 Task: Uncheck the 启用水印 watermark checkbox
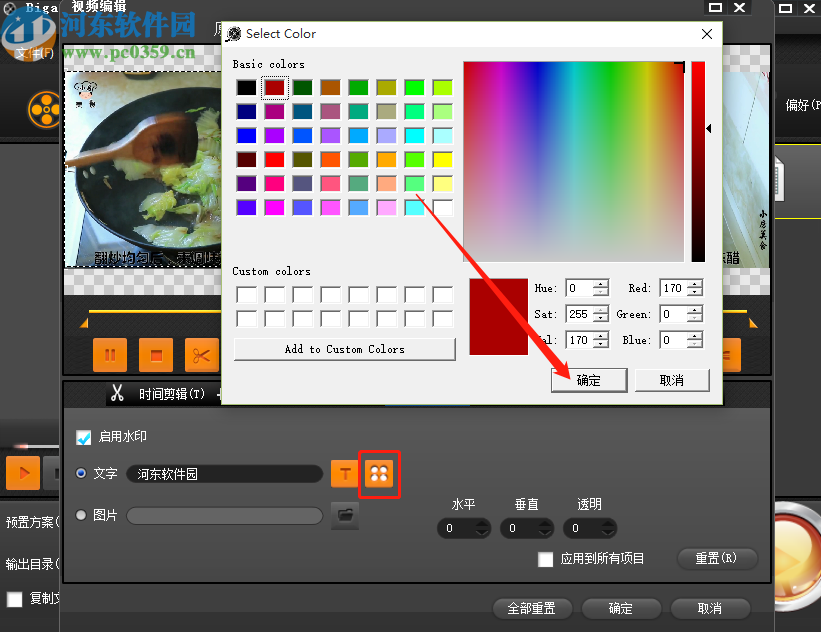click(x=84, y=437)
